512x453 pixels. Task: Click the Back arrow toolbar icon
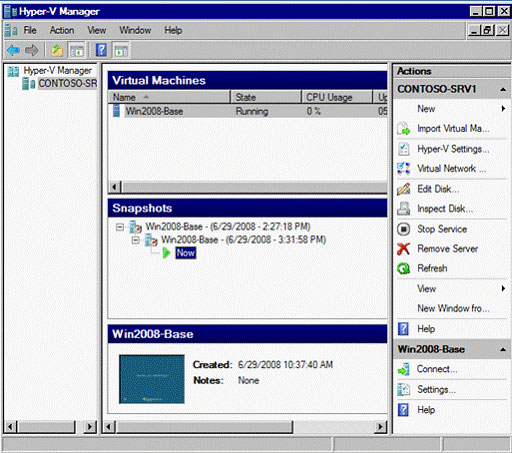pyautogui.click(x=13, y=51)
